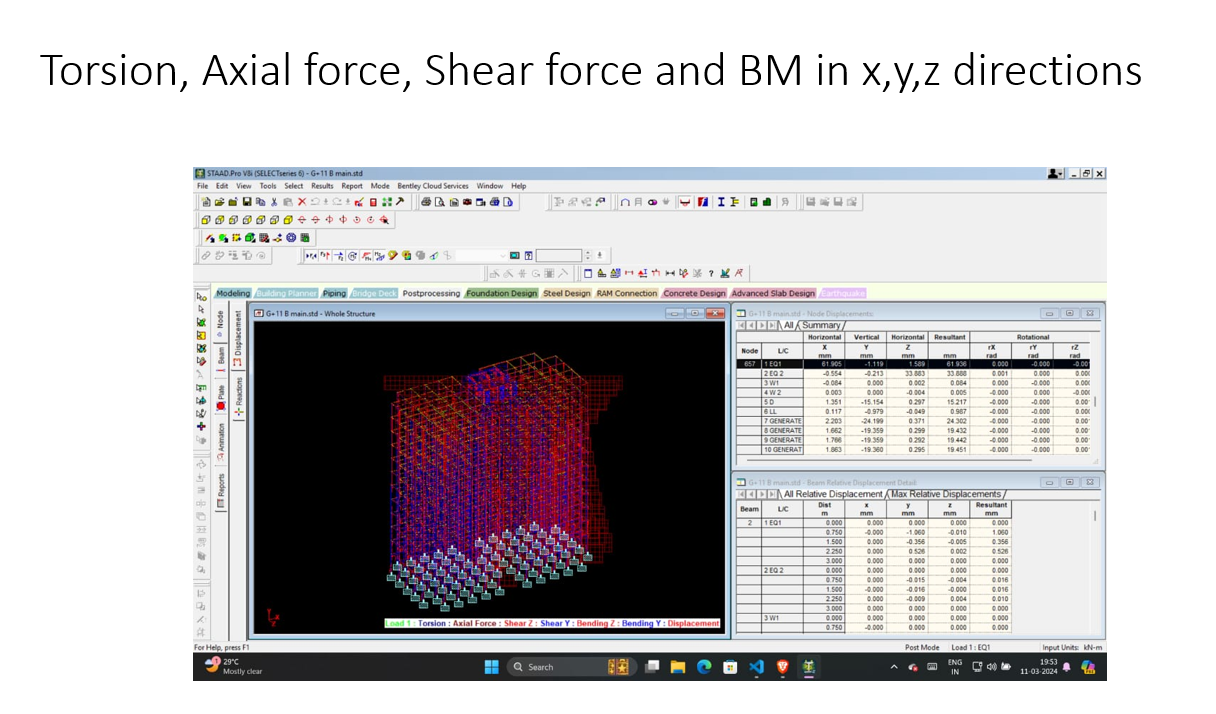Switch to the Concrete Design tab
Viewport: 1216px width, 714px height.
tap(694, 293)
